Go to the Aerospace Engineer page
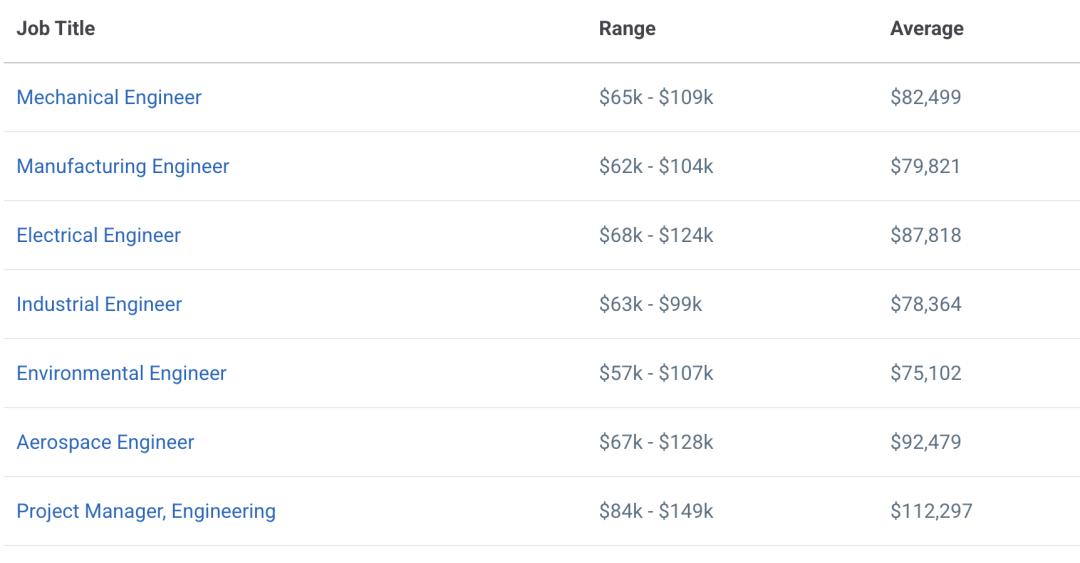1080x563 pixels. (105, 442)
